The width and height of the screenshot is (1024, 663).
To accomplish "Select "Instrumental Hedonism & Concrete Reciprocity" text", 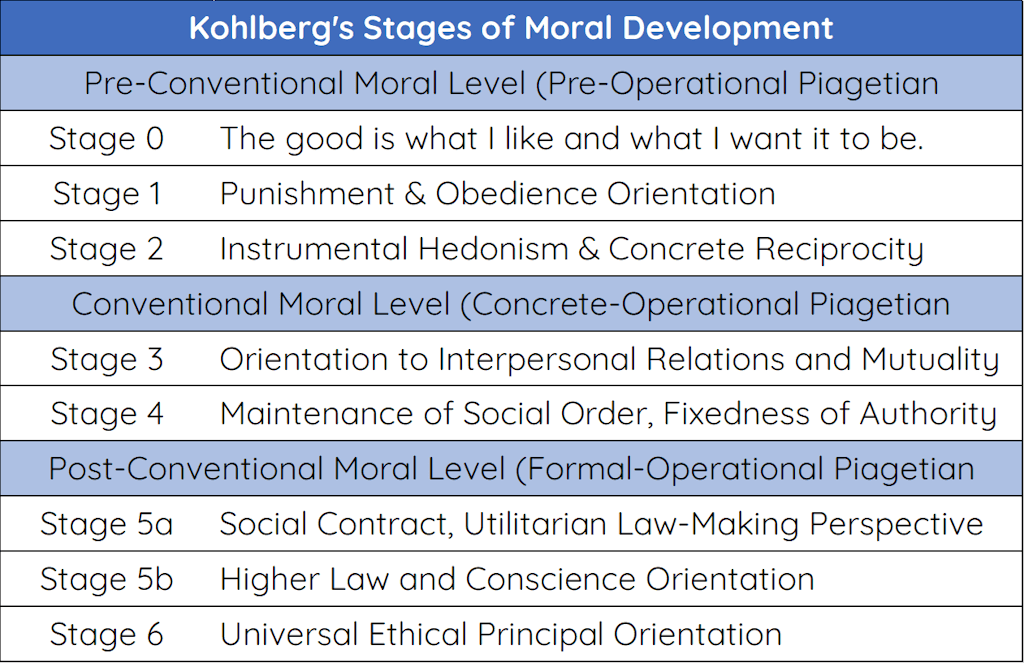I will click(x=571, y=248).
